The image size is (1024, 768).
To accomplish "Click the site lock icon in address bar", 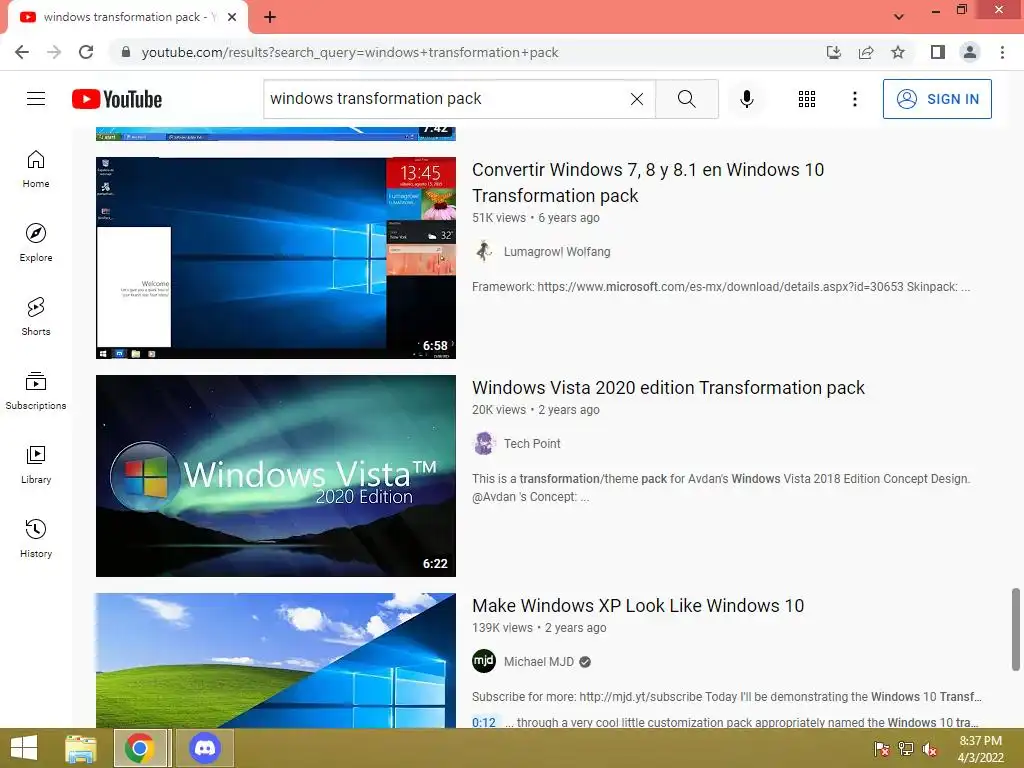I will (x=126, y=52).
